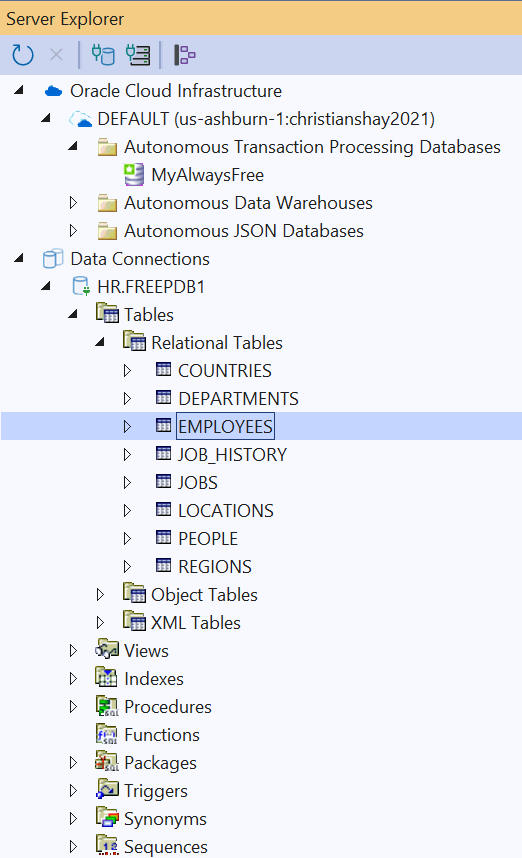Image resolution: width=522 pixels, height=858 pixels.
Task: Click the Data Connections cylinder icon
Action: (53, 259)
